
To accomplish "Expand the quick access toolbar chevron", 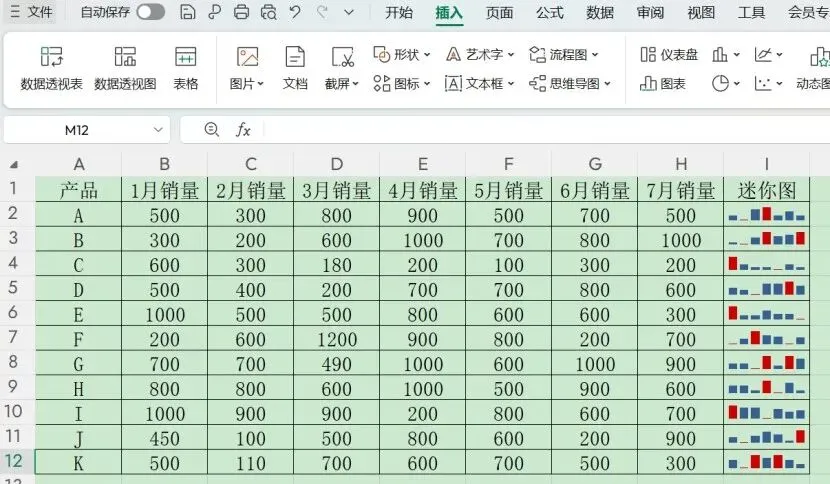I will 349,12.
